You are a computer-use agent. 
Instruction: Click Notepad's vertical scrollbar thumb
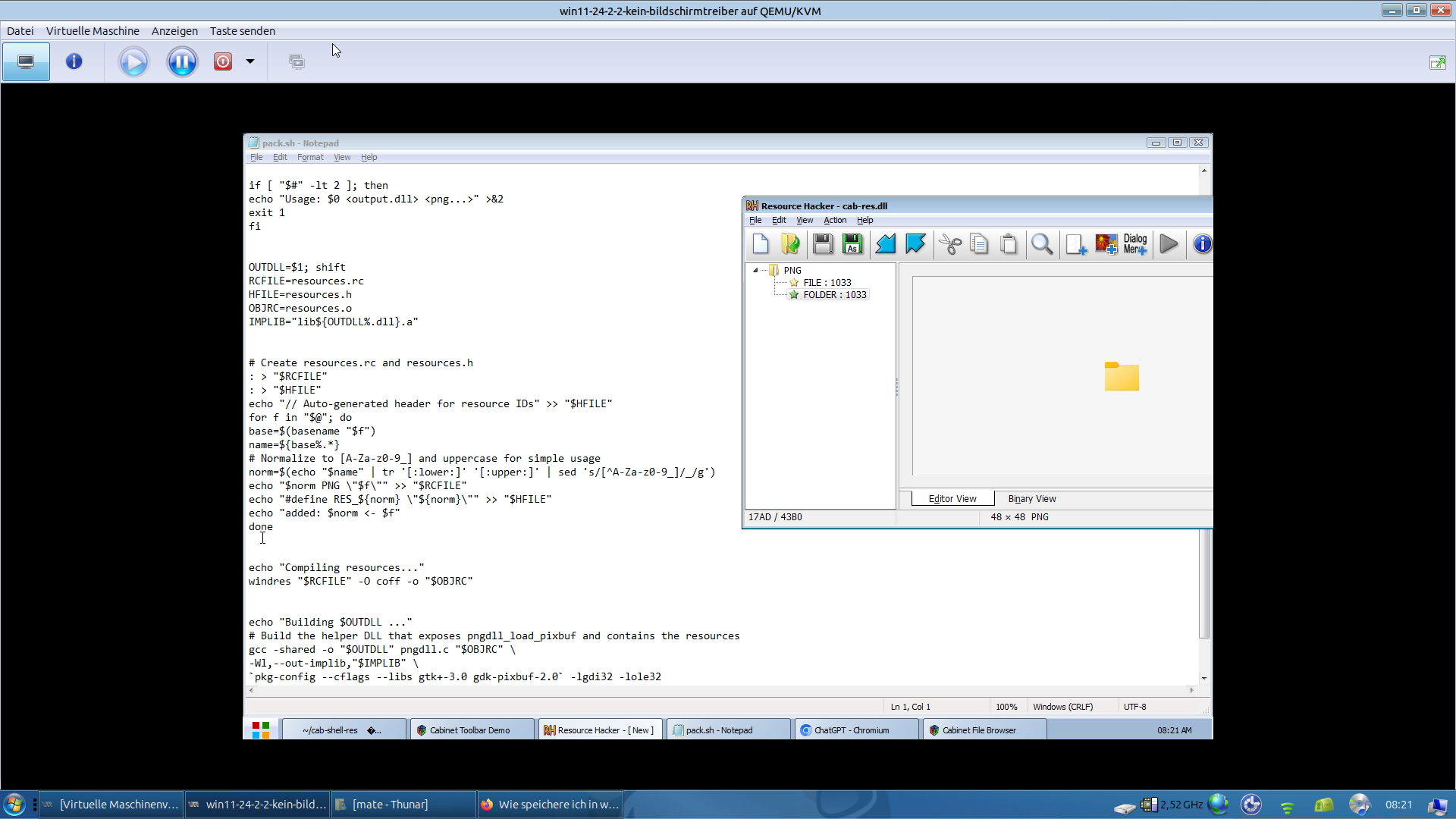point(1203,584)
